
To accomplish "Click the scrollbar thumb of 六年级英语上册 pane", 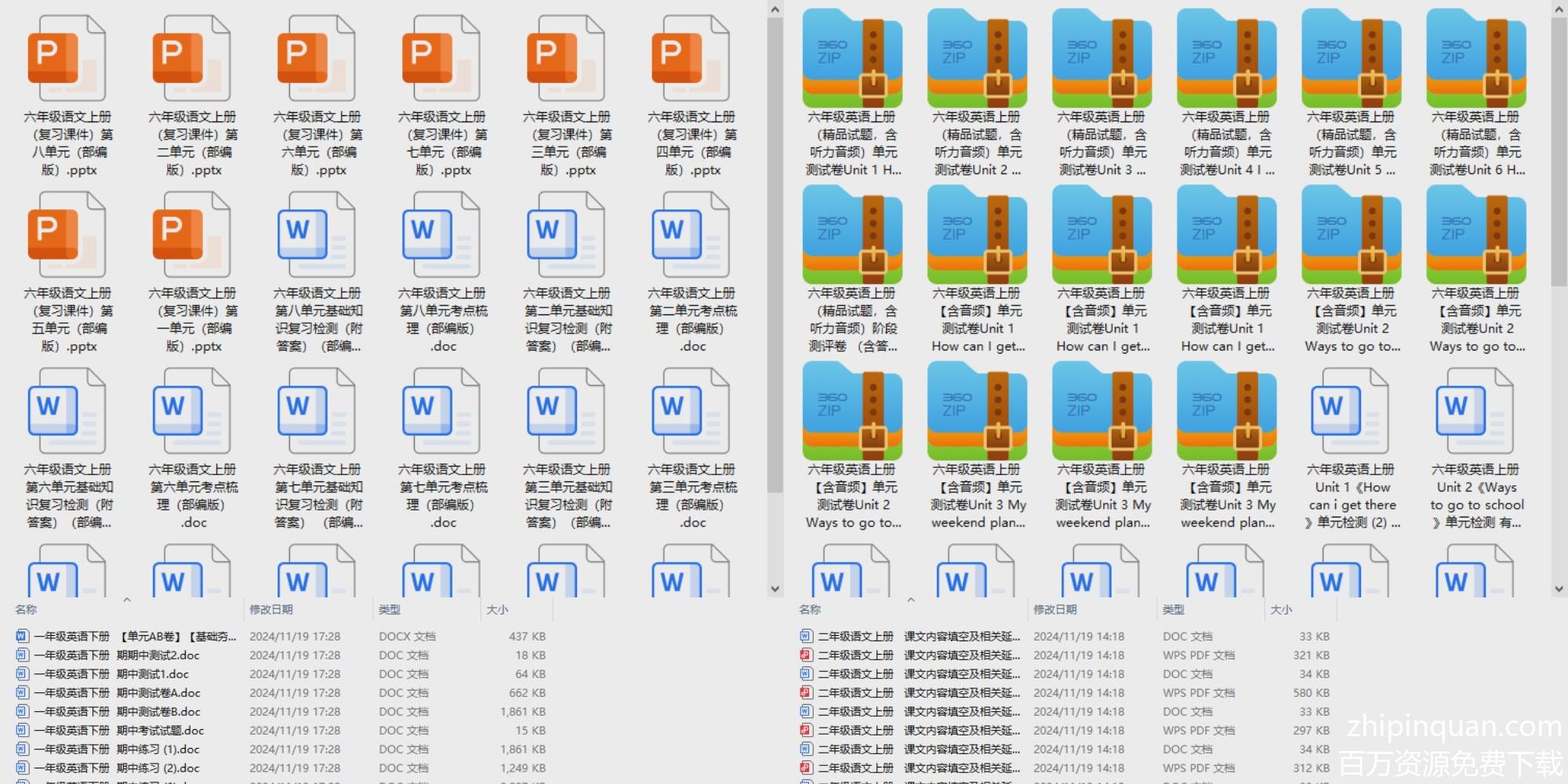I will (1559, 151).
